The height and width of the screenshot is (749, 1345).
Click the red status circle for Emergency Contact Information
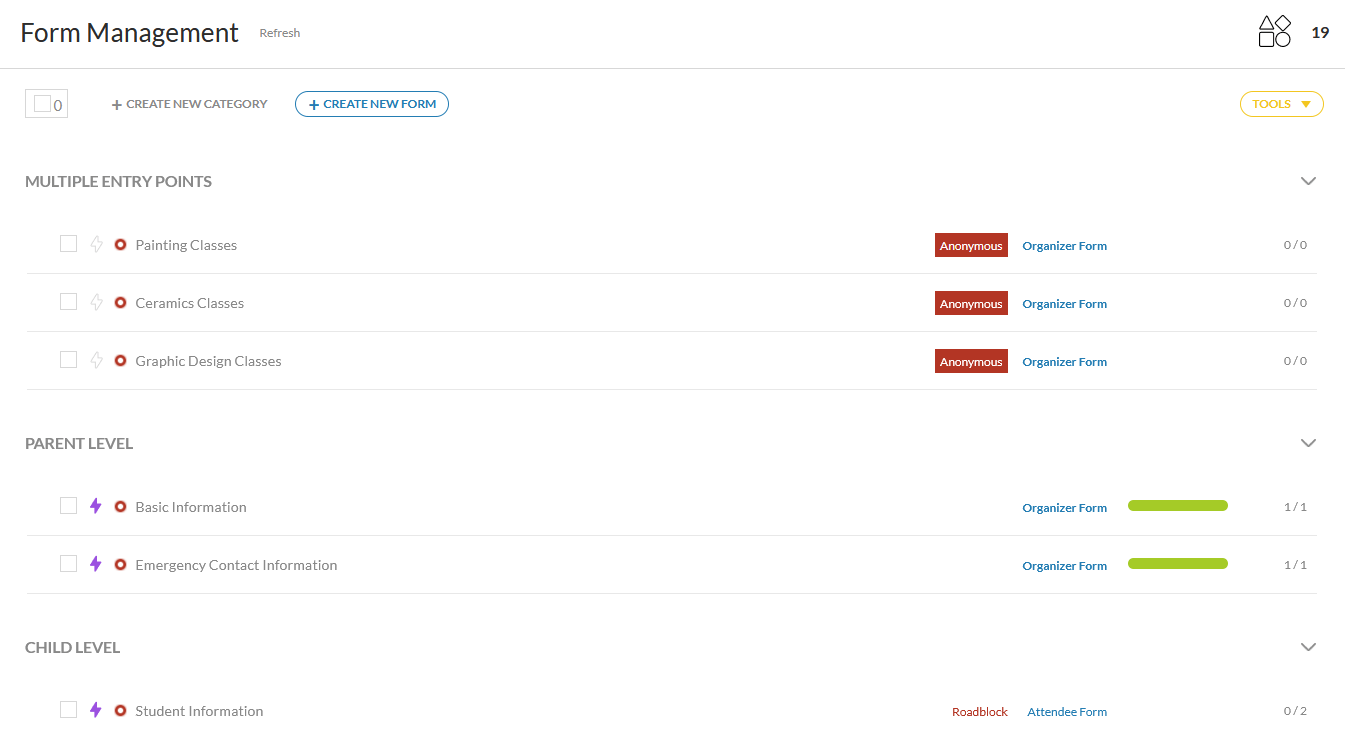click(x=120, y=564)
